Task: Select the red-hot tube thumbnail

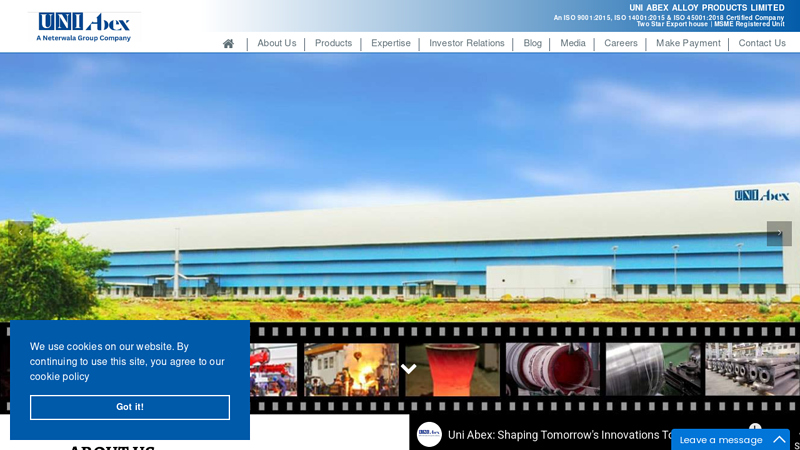Action: point(553,369)
